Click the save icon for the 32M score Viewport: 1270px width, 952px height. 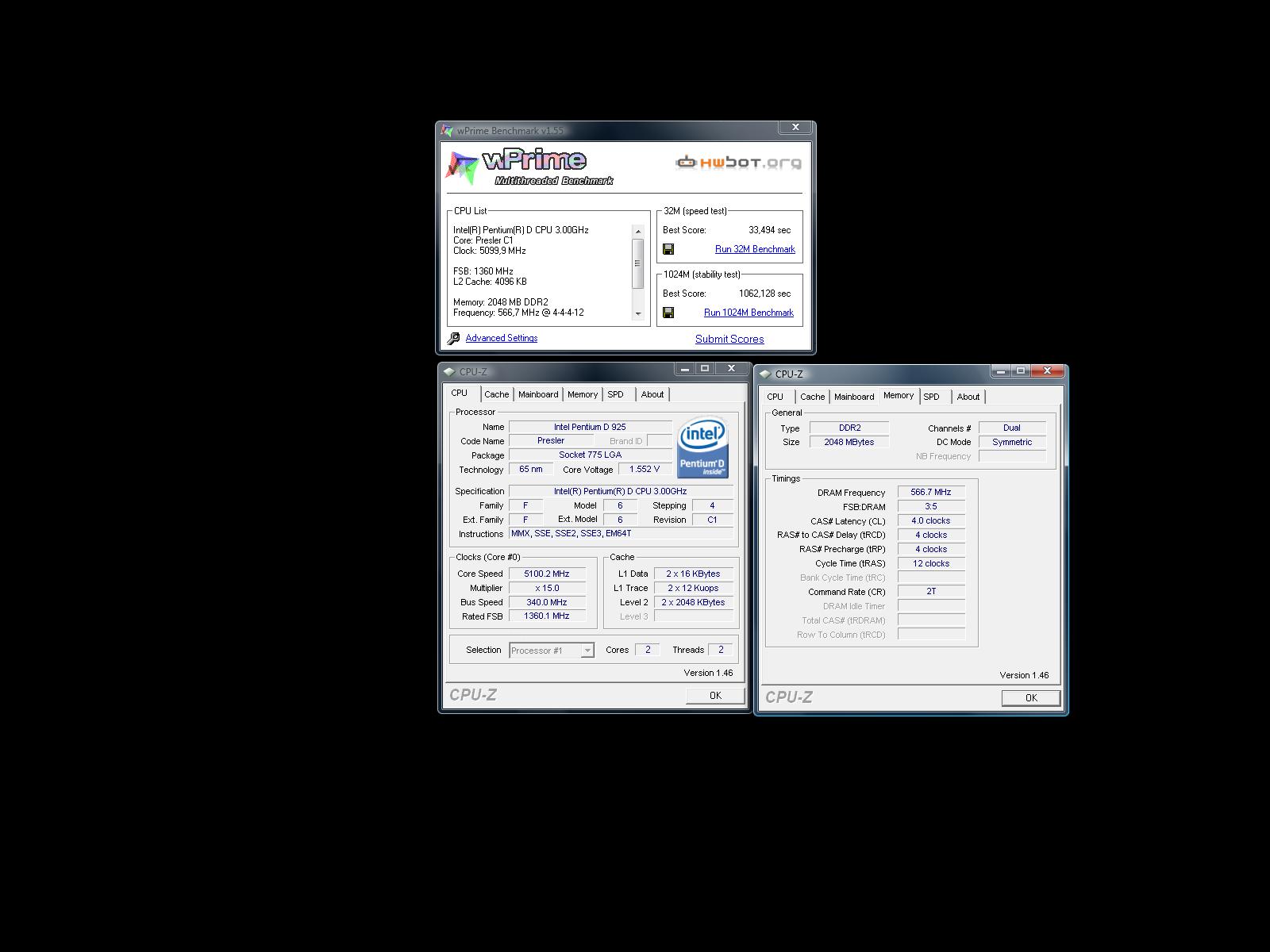pos(668,249)
